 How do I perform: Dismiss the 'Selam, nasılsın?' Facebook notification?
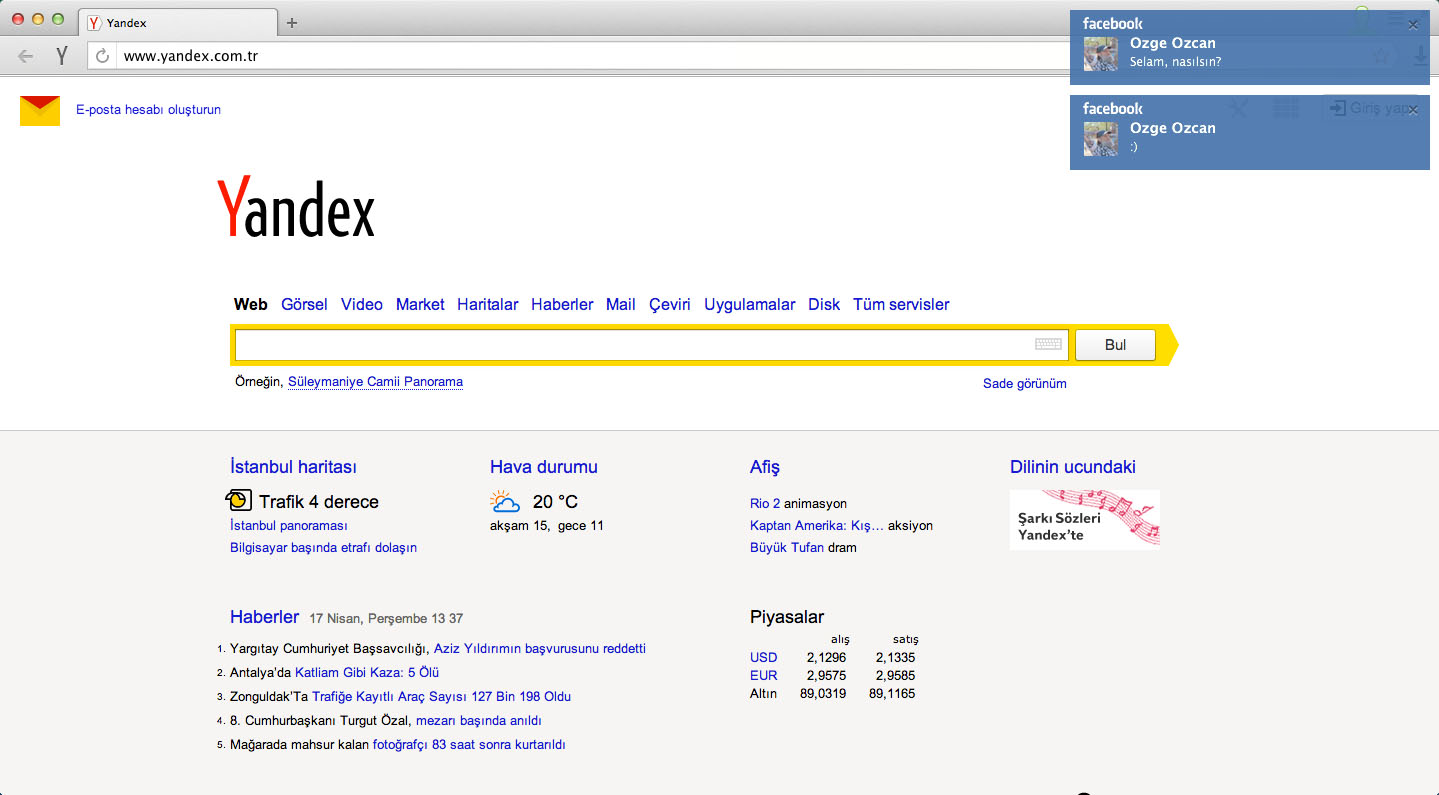(1413, 25)
